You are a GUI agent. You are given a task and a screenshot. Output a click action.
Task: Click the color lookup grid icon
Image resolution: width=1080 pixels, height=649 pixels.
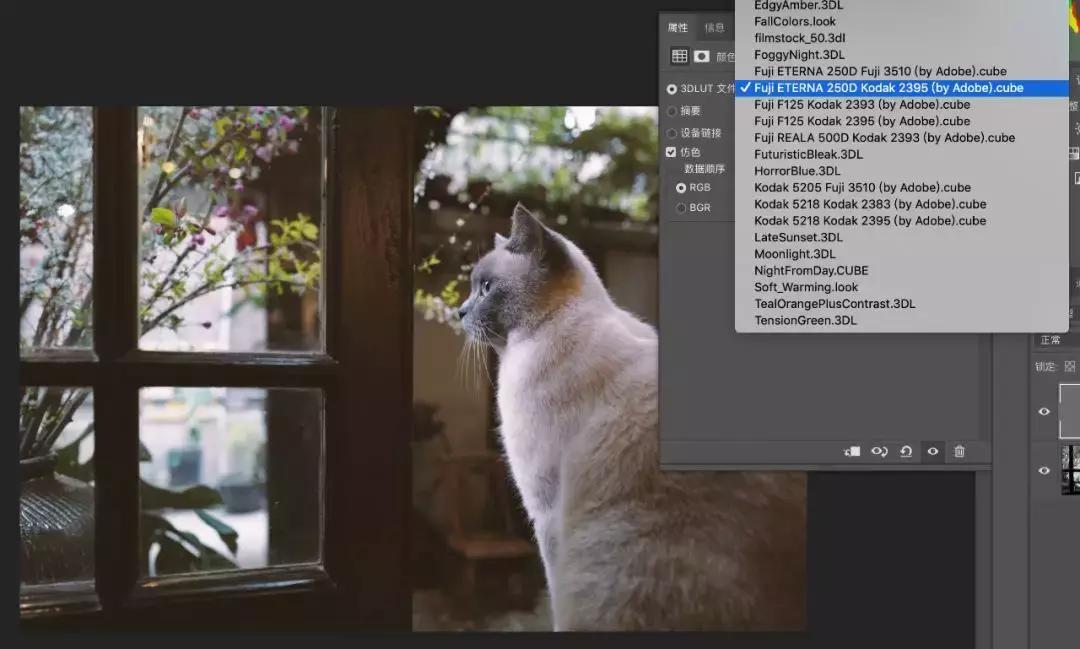(679, 56)
